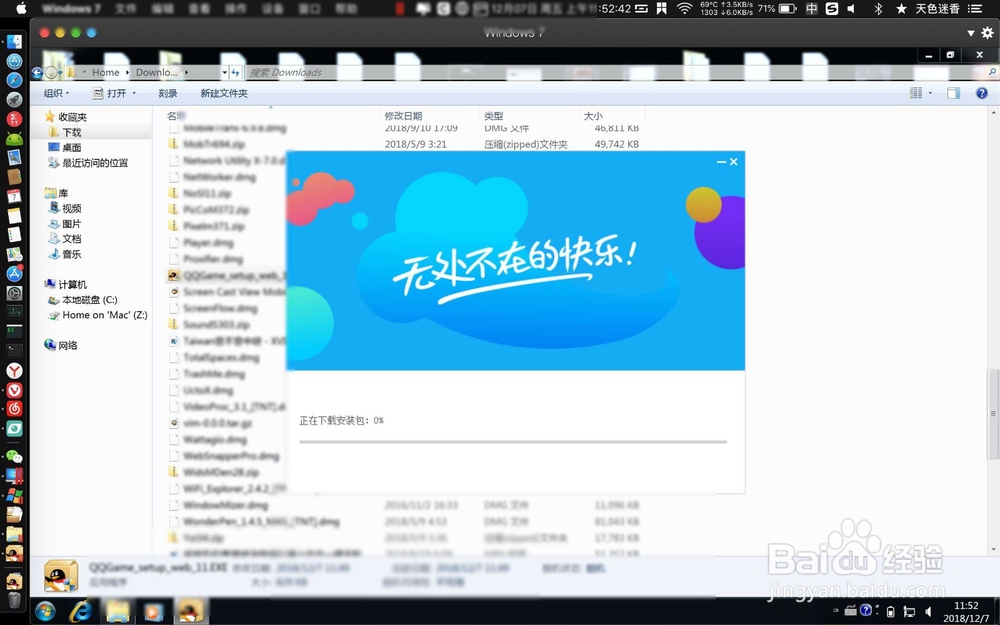Sort by 修改日期 column header

click(403, 115)
